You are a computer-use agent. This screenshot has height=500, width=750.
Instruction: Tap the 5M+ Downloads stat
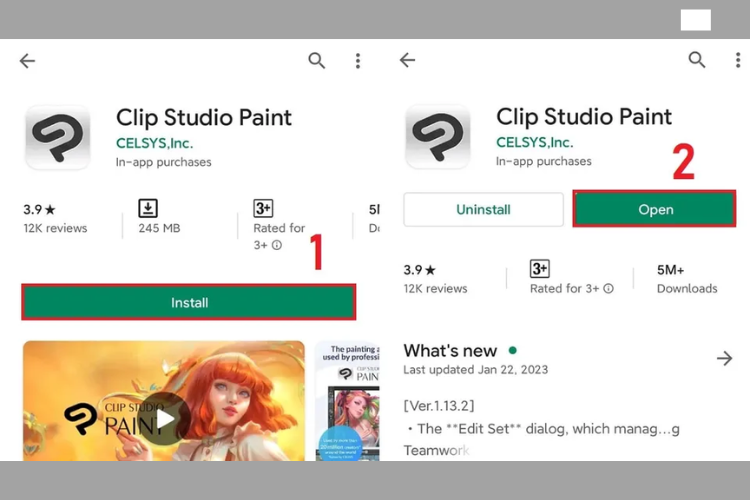[687, 279]
